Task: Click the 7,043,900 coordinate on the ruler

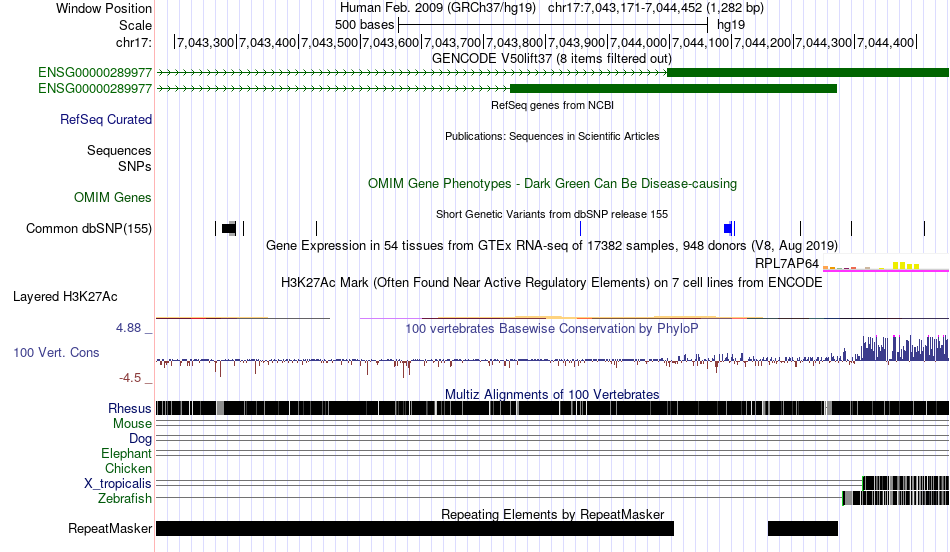Action: pos(576,42)
